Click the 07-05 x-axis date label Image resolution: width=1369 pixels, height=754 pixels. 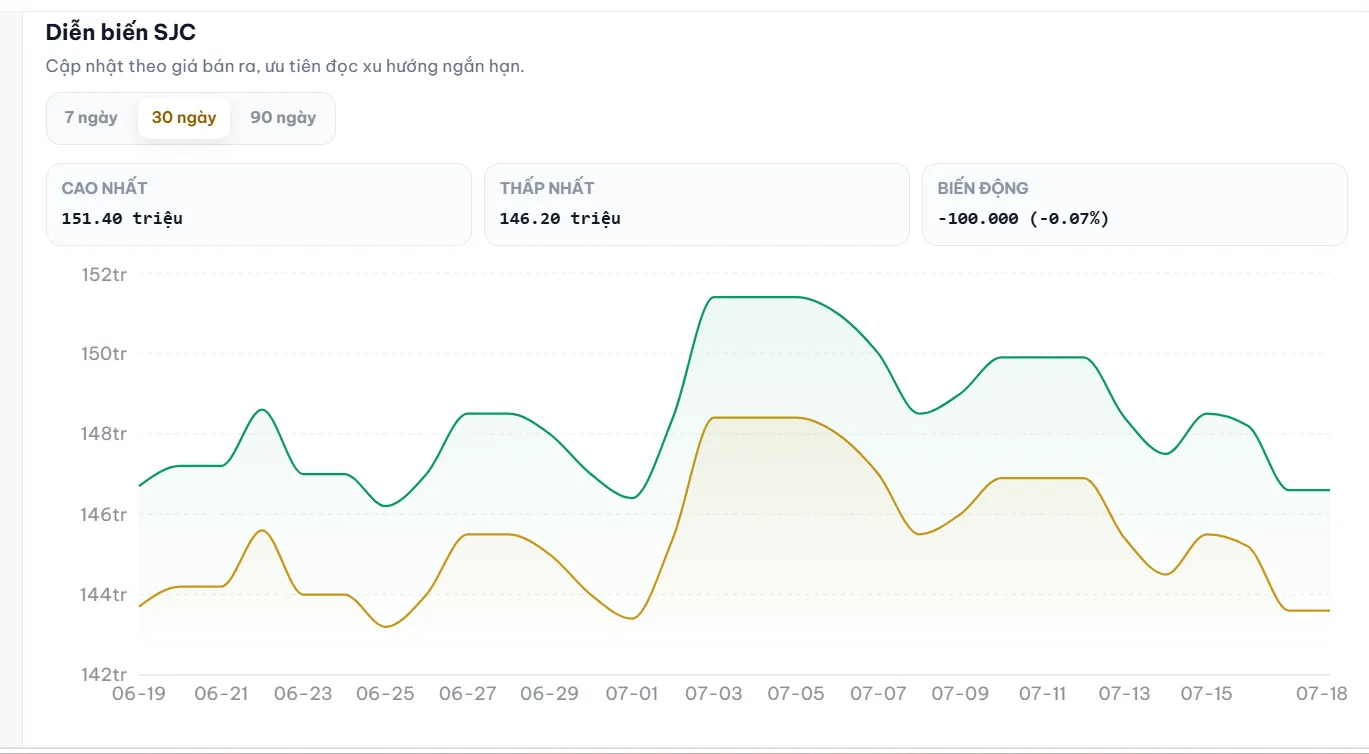796,693
